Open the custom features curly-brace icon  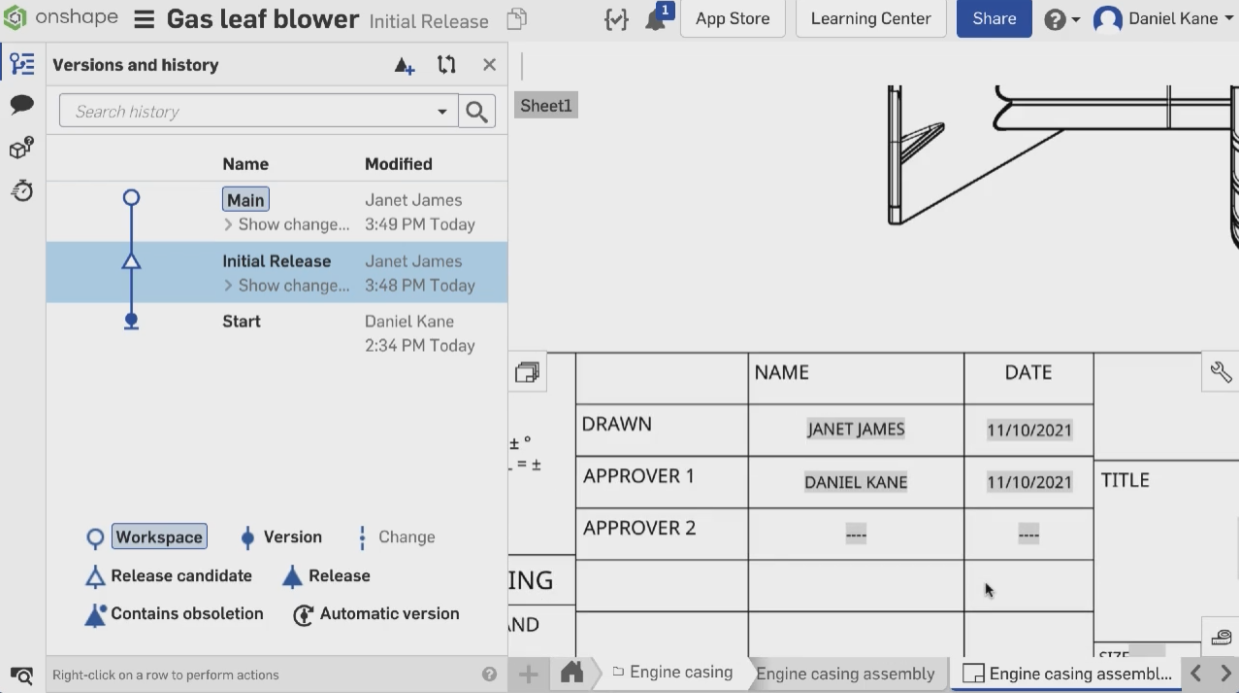[x=616, y=19]
